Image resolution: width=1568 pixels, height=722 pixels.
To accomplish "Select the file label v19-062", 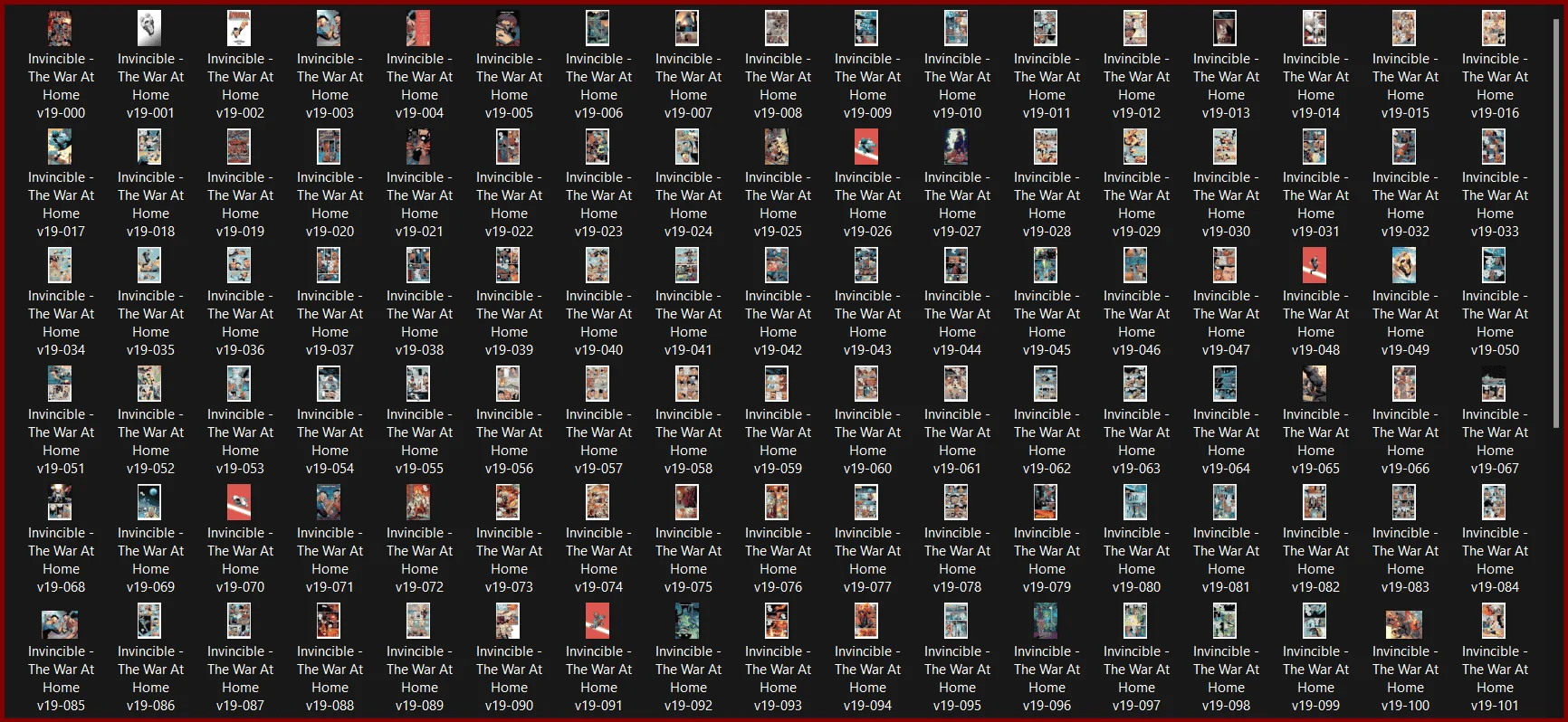I will coord(1047,442).
